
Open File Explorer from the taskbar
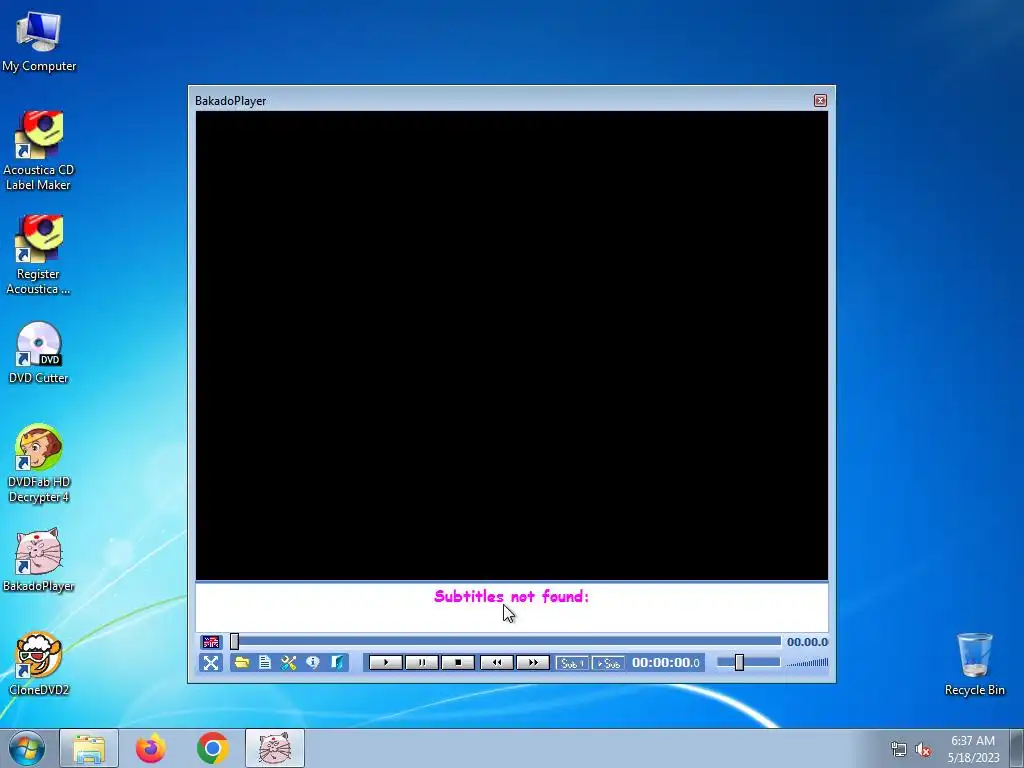[89, 748]
